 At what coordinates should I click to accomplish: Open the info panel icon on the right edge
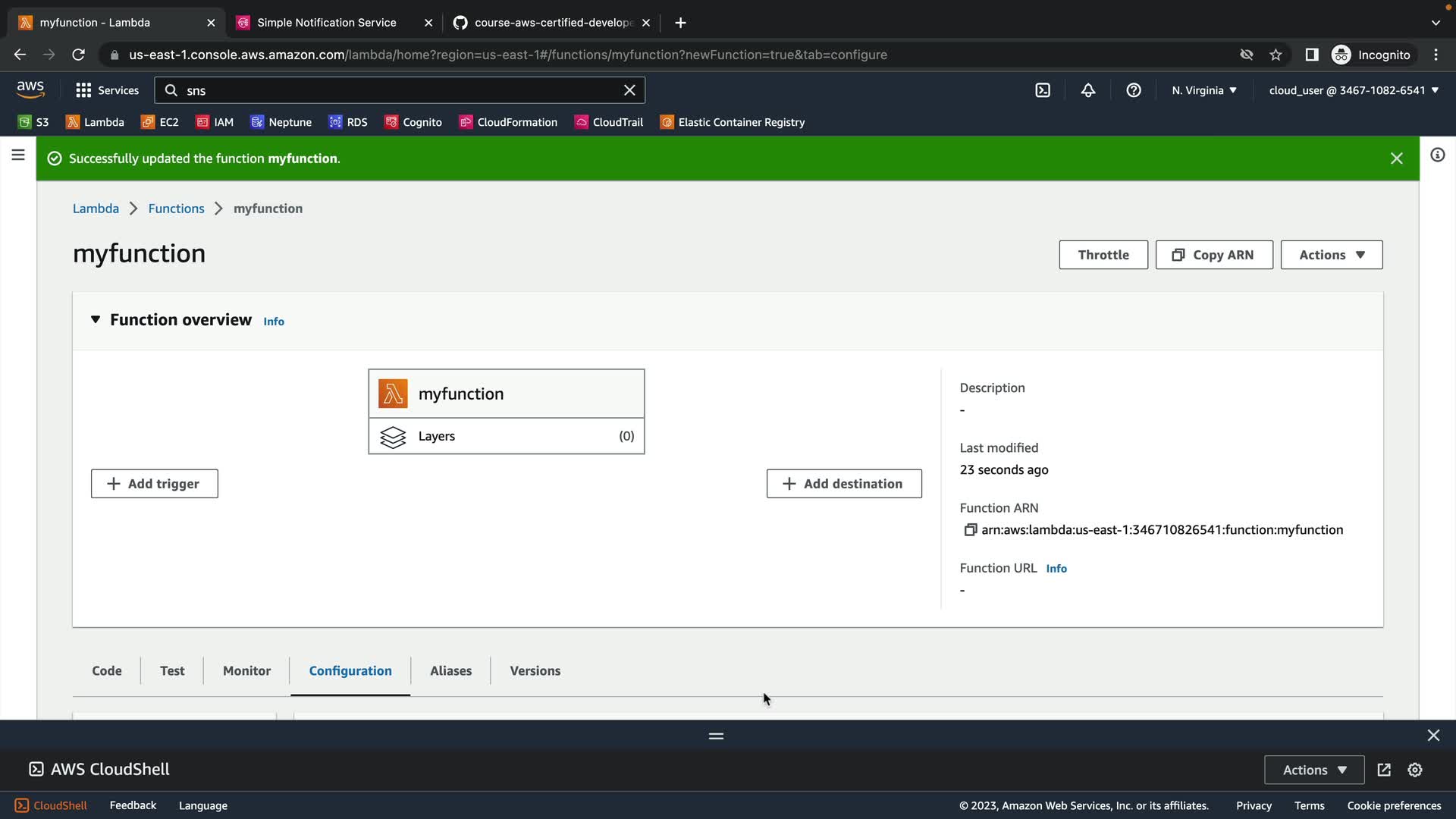click(x=1437, y=155)
